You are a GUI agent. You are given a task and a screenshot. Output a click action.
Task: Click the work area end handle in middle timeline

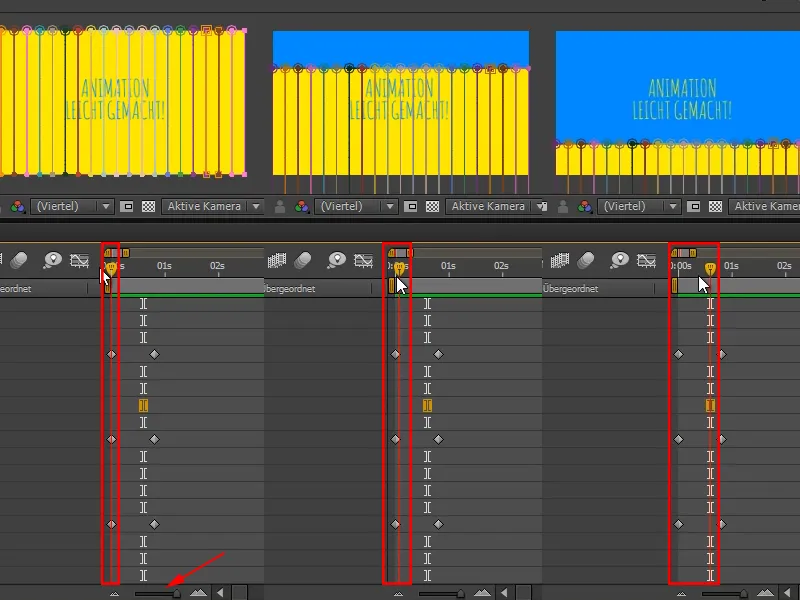coord(410,253)
